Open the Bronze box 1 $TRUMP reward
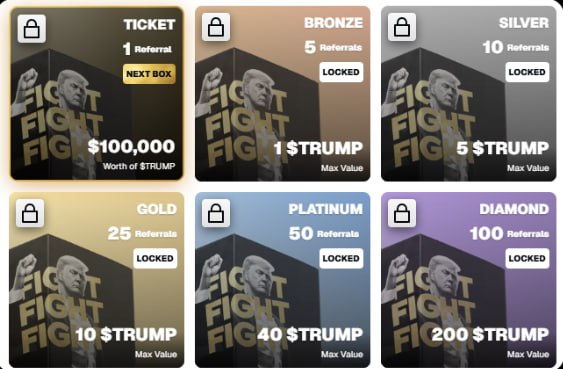563x369 pixels. [x=318, y=148]
